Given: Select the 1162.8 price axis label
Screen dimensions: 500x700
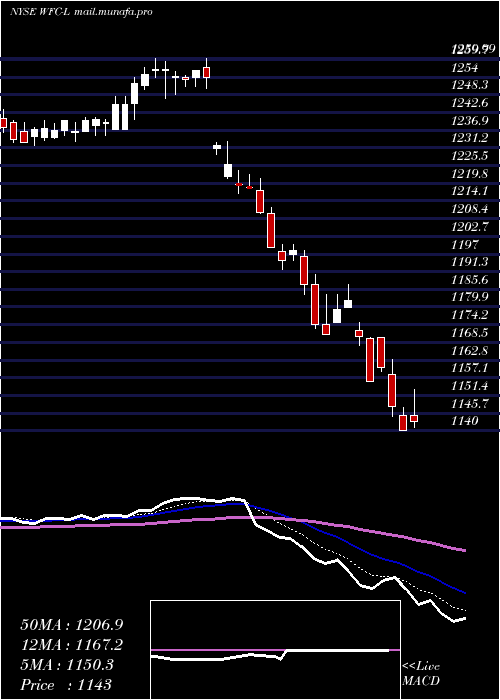Looking at the screenshot, I should pos(469,350).
